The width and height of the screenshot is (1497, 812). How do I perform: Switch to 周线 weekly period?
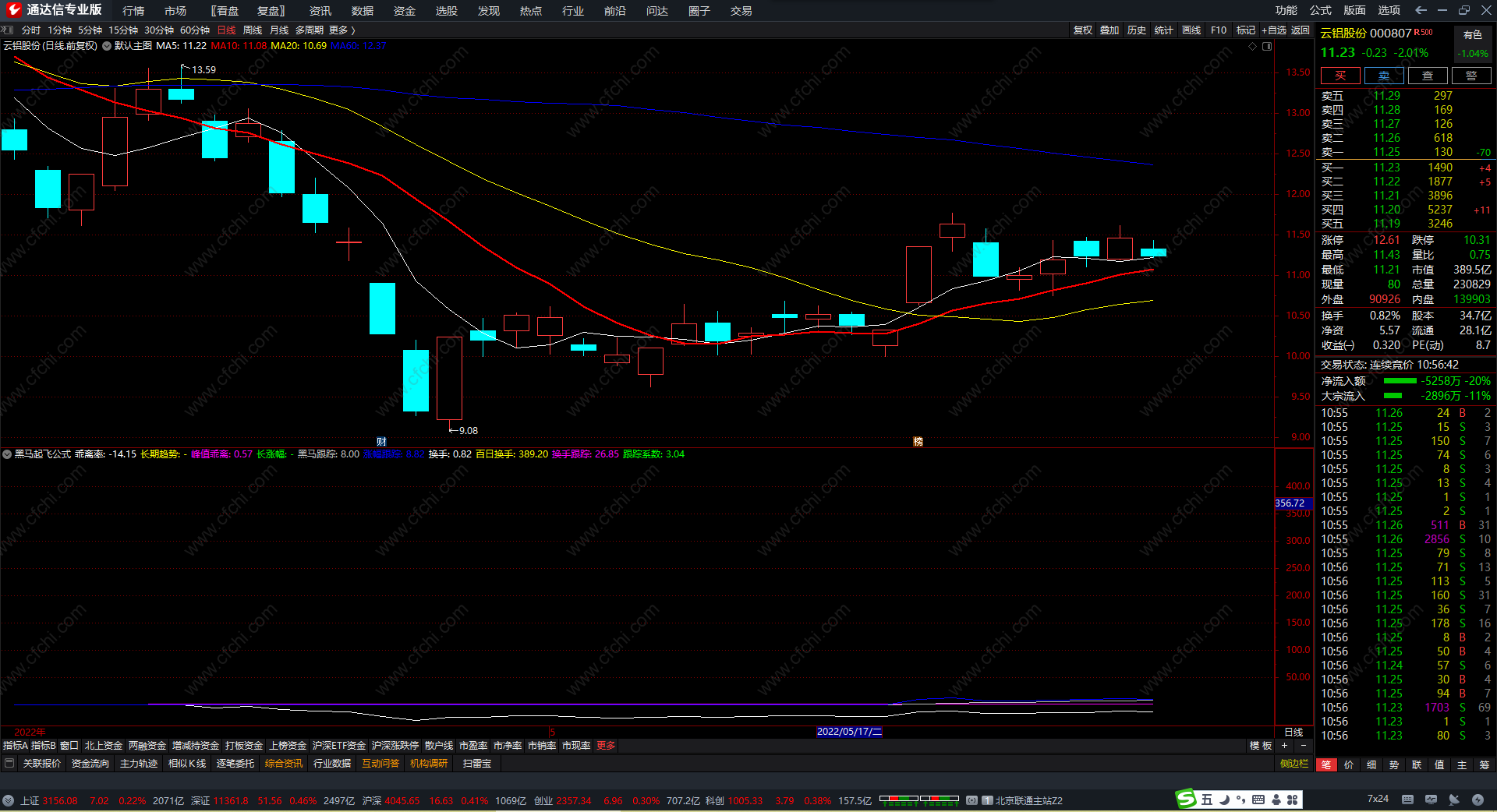[x=253, y=30]
